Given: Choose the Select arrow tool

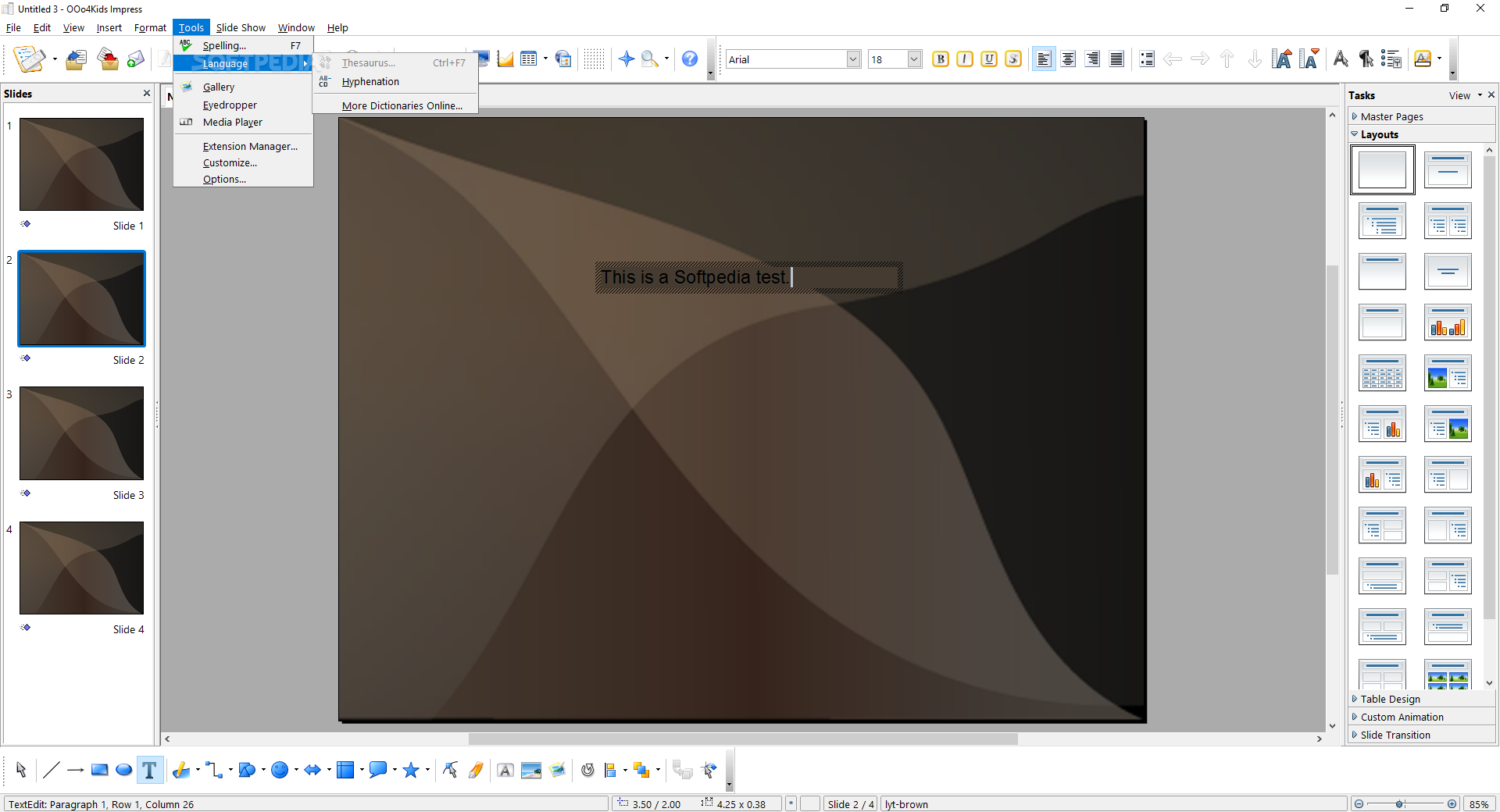Looking at the screenshot, I should pyautogui.click(x=21, y=771).
